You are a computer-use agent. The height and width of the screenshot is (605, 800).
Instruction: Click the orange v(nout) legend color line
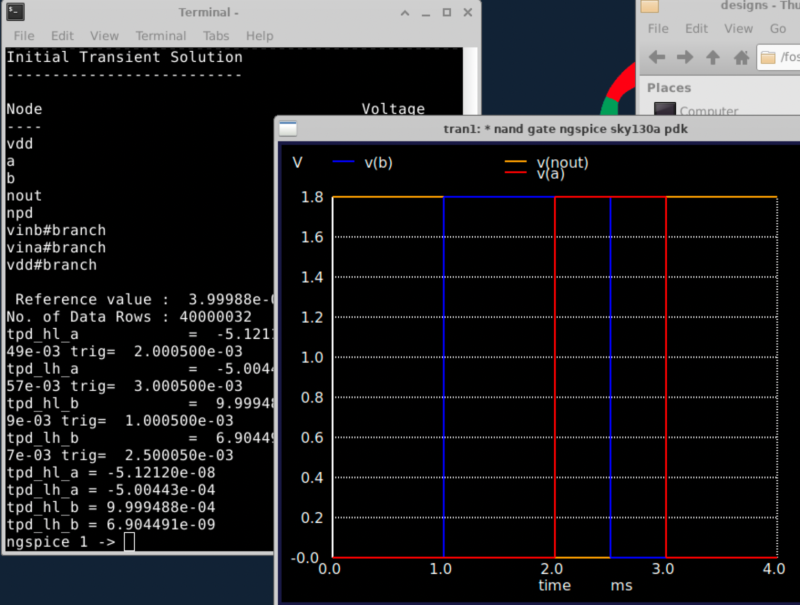point(515,161)
